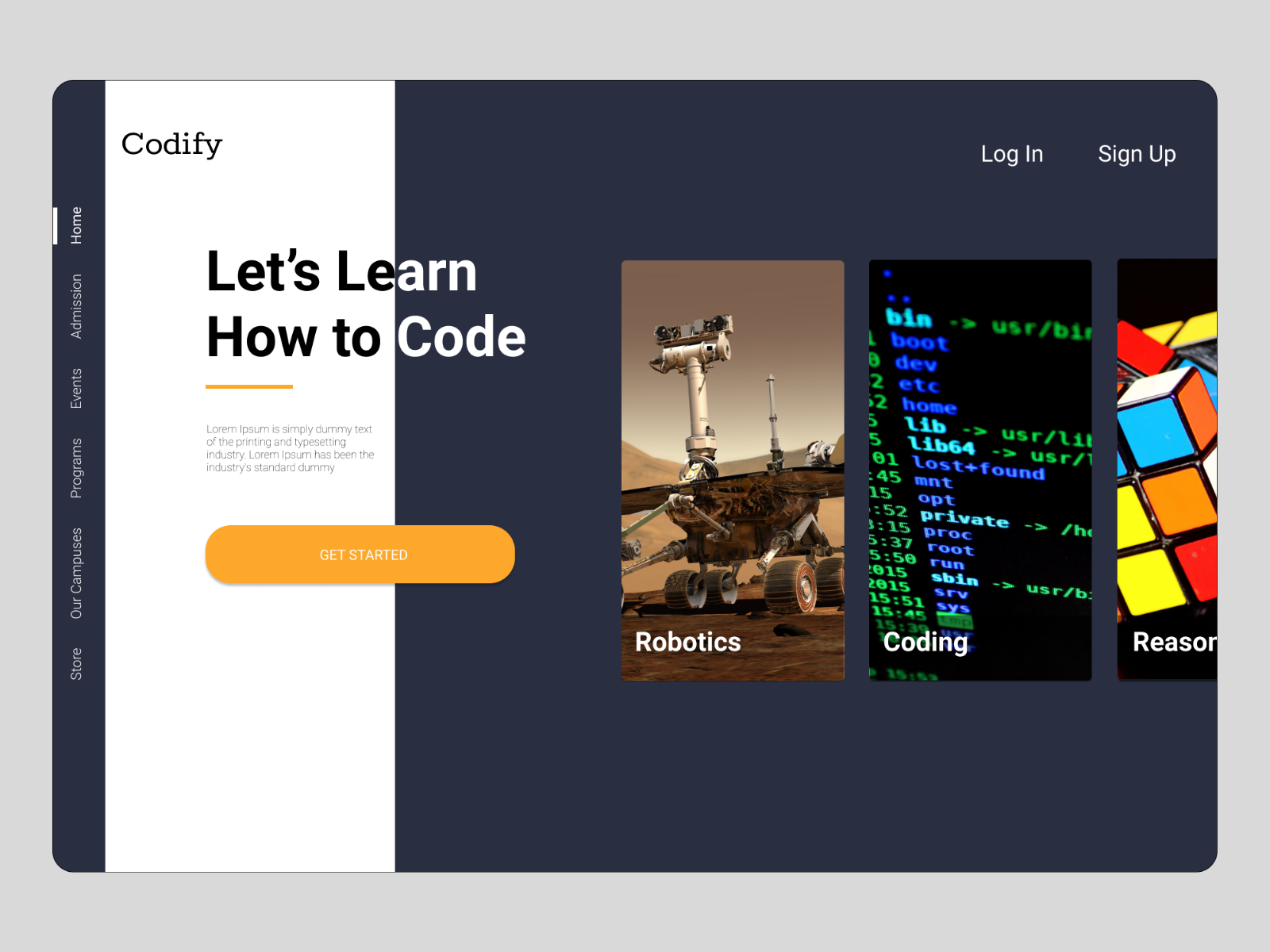Click the Lorem Ipsum description paragraph
The height and width of the screenshot is (952, 1270).
point(289,448)
